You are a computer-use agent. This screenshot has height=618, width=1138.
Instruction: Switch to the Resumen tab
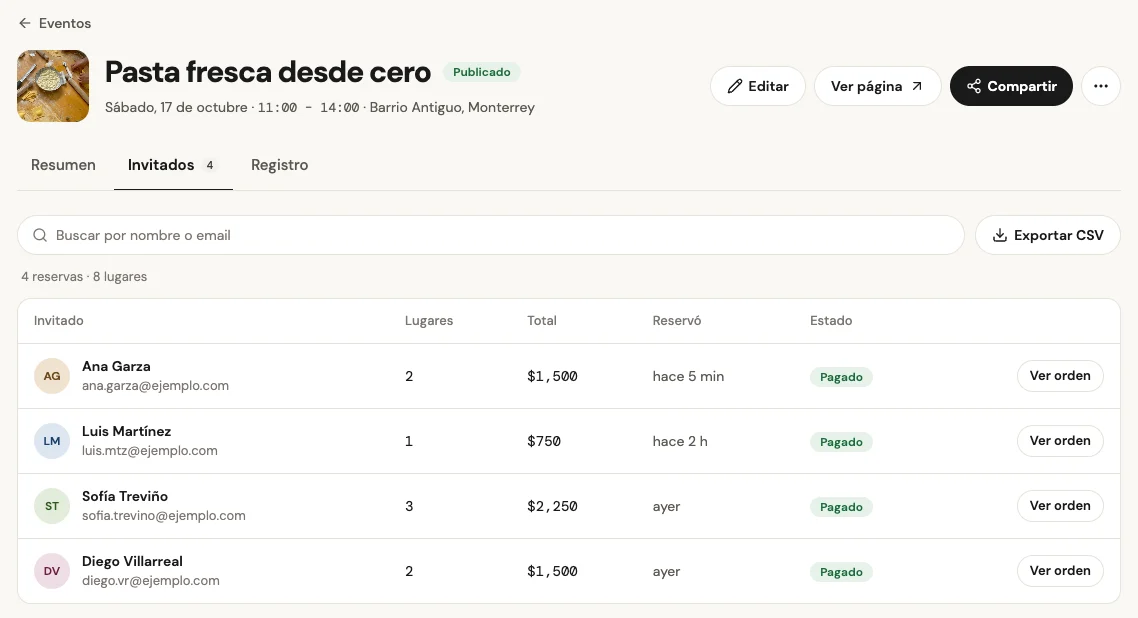click(x=63, y=165)
